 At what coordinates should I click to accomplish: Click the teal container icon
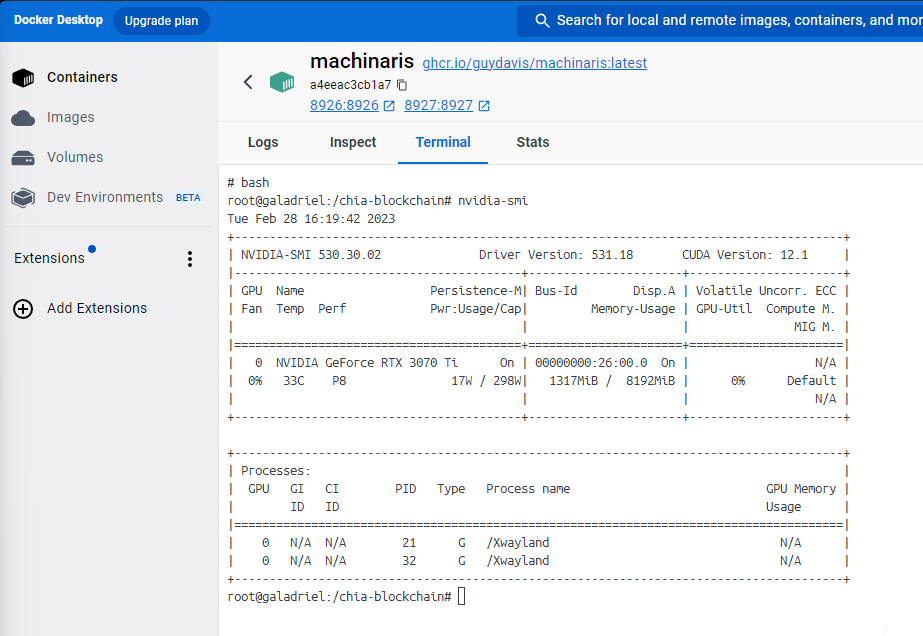tap(282, 82)
